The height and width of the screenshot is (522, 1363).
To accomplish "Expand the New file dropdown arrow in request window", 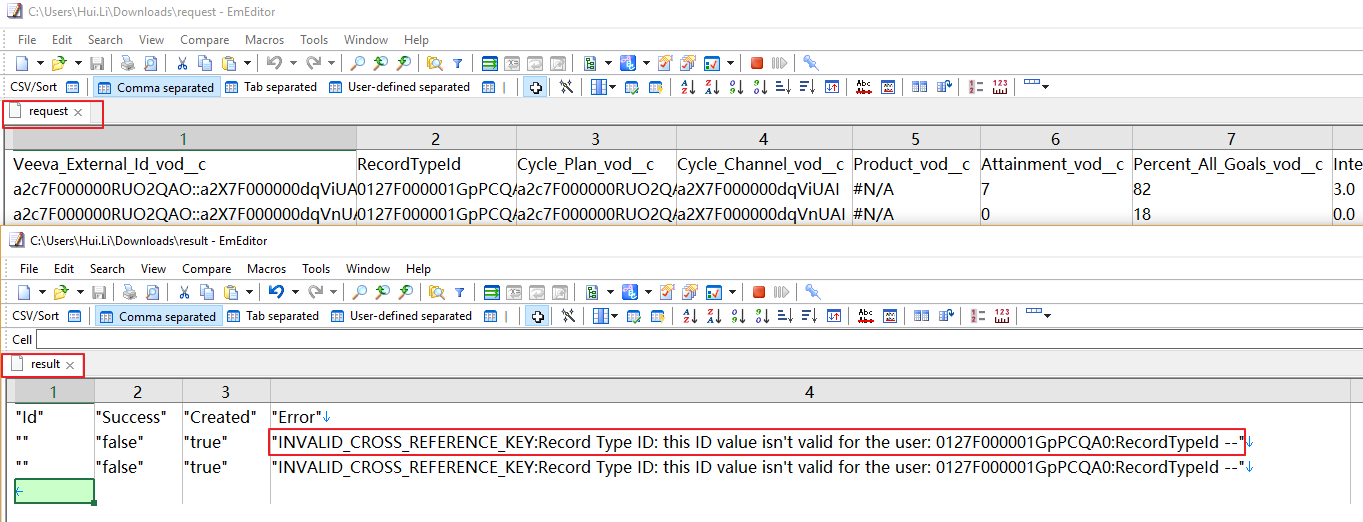I will tap(40, 63).
